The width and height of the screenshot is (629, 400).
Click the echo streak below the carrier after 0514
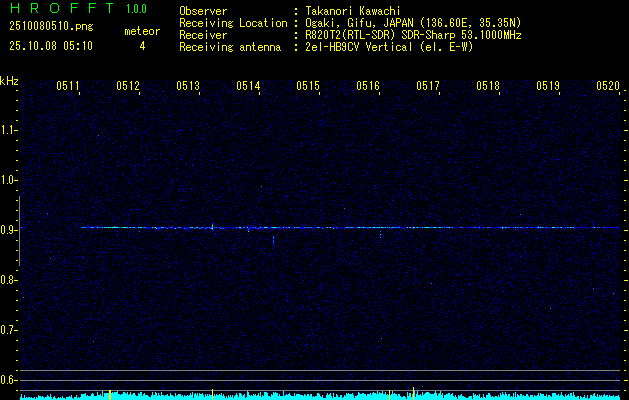[x=274, y=240]
